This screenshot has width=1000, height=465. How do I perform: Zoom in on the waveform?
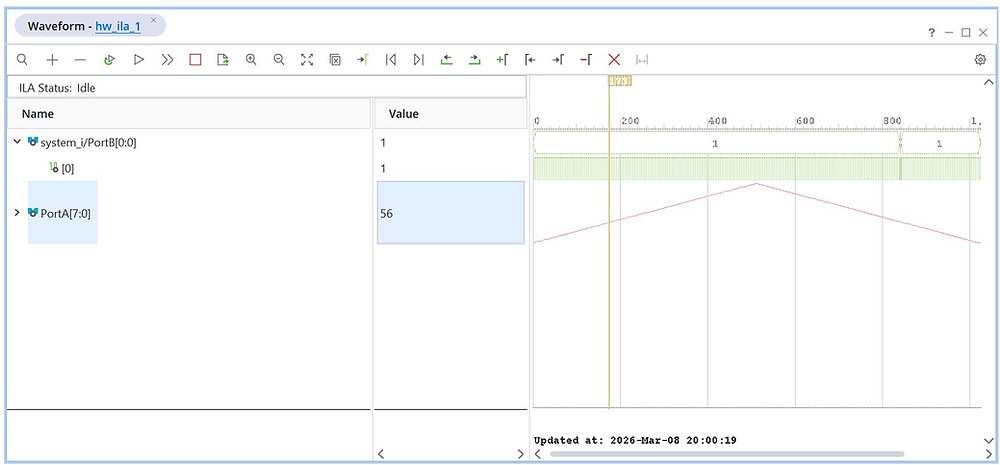pos(251,59)
